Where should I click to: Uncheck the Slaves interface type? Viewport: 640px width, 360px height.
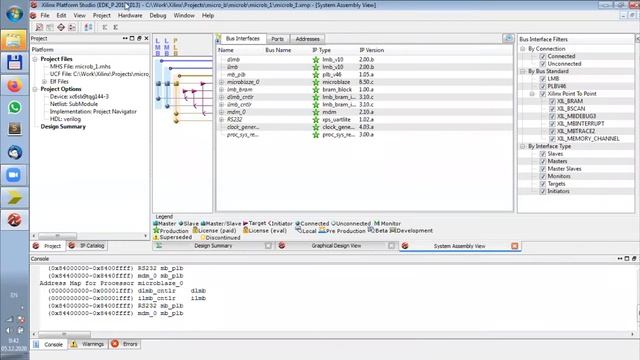pyautogui.click(x=543, y=154)
